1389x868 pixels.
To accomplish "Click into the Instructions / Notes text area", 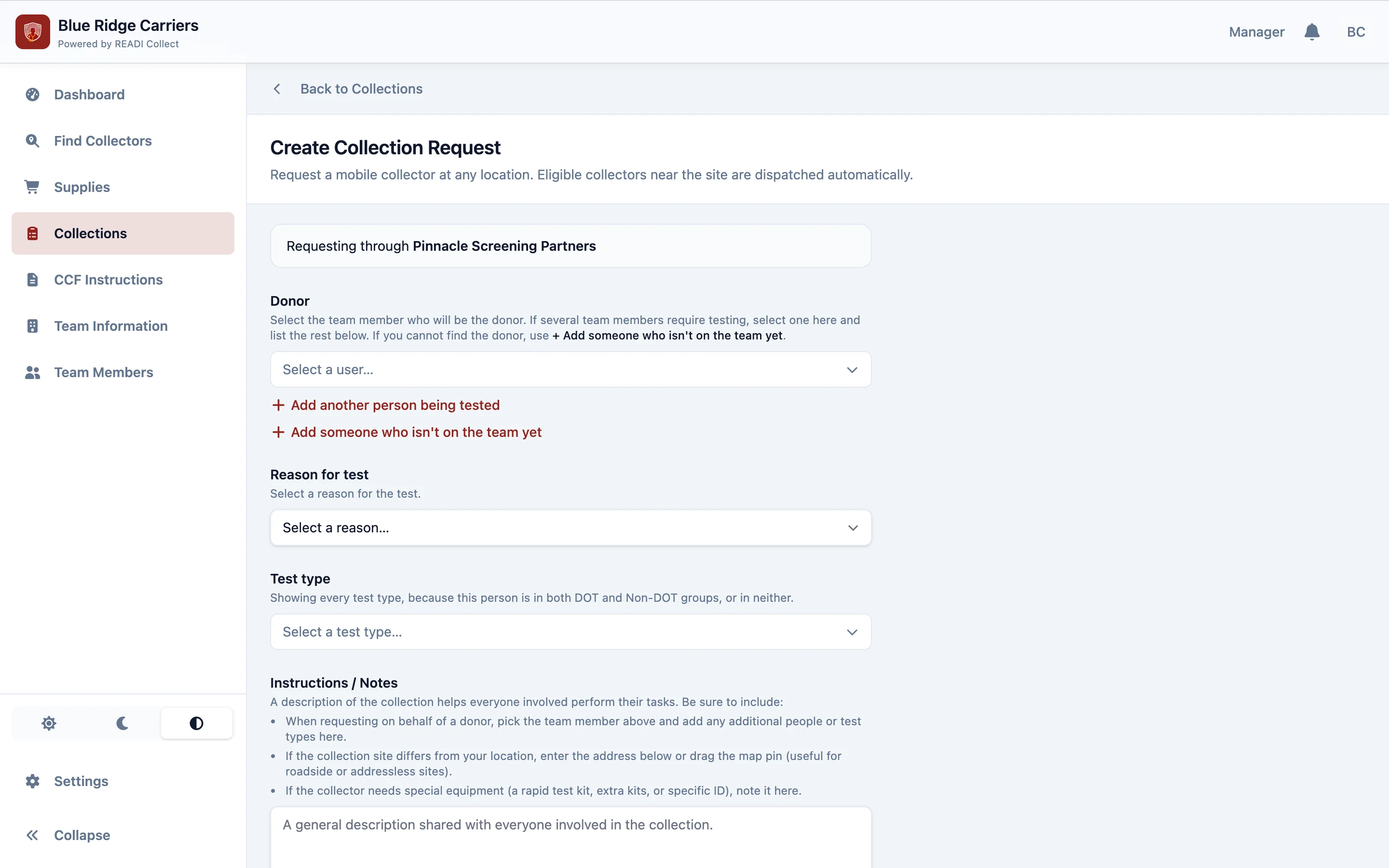I will [x=571, y=838].
